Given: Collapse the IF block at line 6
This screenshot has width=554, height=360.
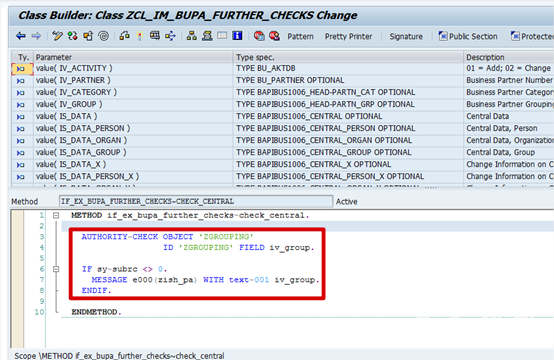Looking at the screenshot, I should 56,269.
